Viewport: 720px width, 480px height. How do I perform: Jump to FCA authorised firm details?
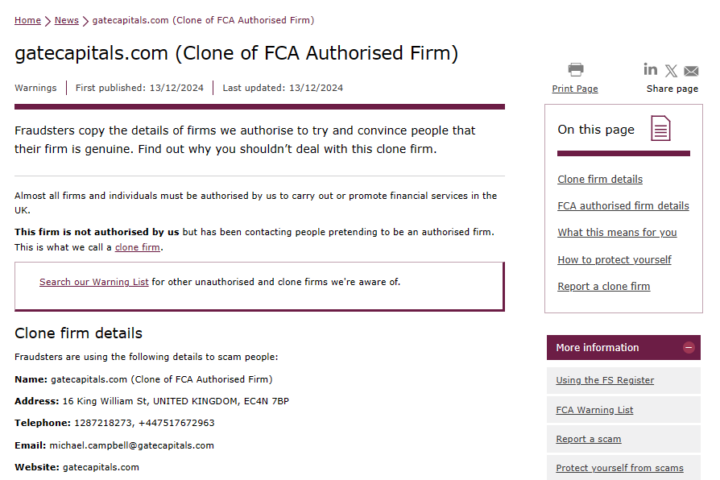tap(623, 206)
